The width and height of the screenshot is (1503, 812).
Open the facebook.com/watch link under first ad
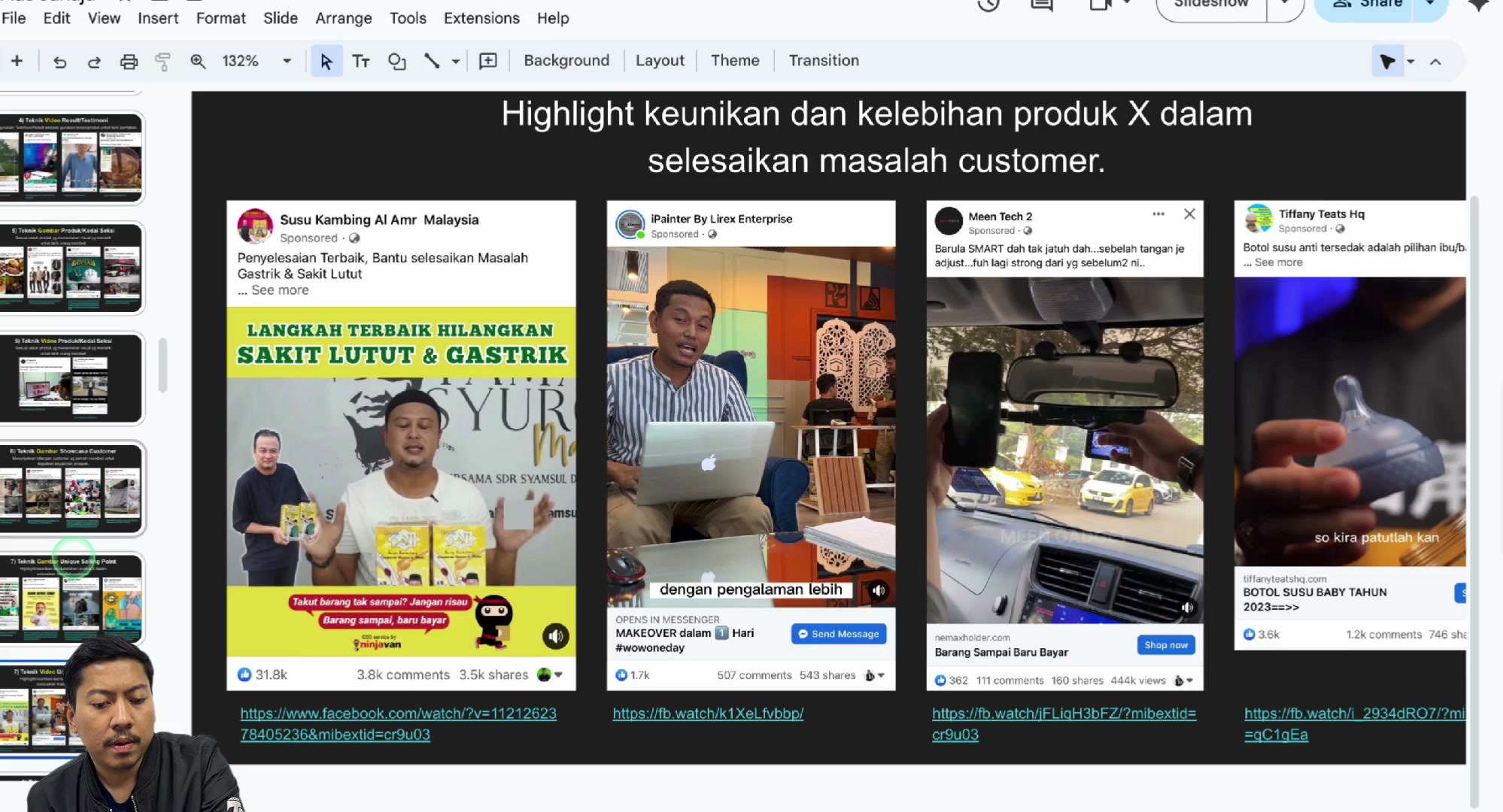[x=399, y=723]
